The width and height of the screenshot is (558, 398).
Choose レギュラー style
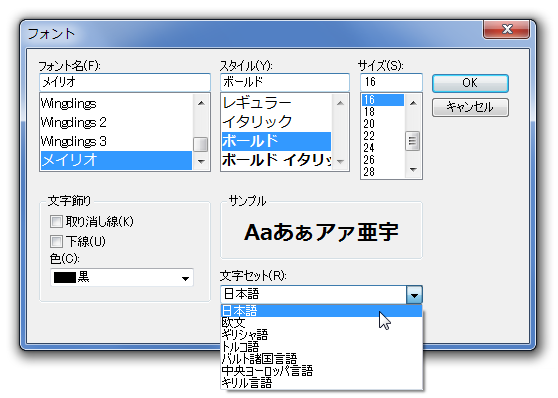tap(276, 104)
